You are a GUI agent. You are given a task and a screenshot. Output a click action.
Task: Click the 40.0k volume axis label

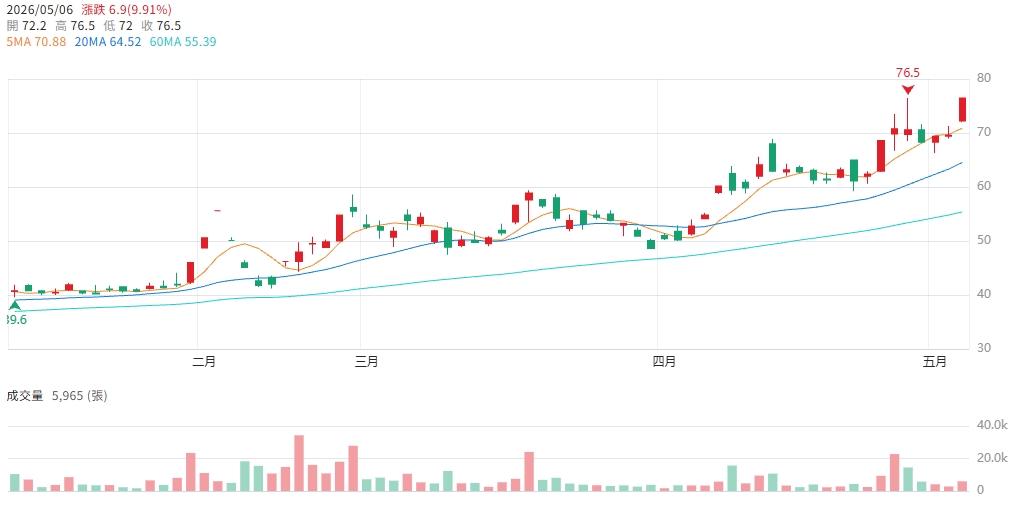[990, 426]
